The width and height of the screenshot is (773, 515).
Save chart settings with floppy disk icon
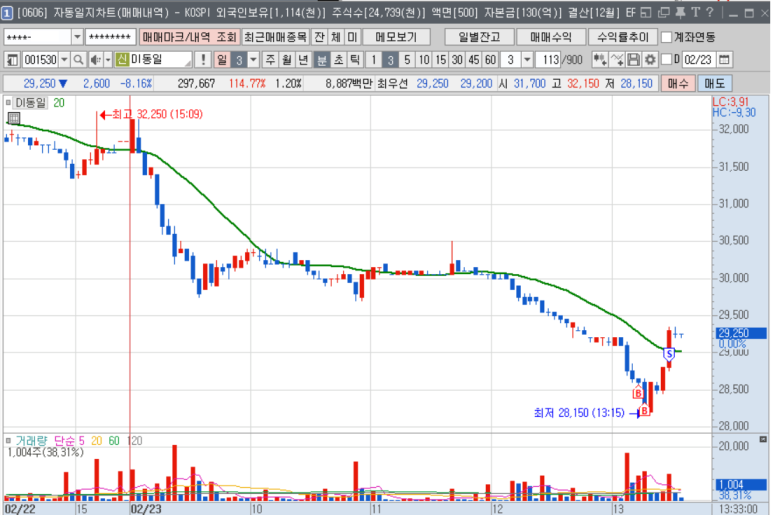(x=633, y=60)
